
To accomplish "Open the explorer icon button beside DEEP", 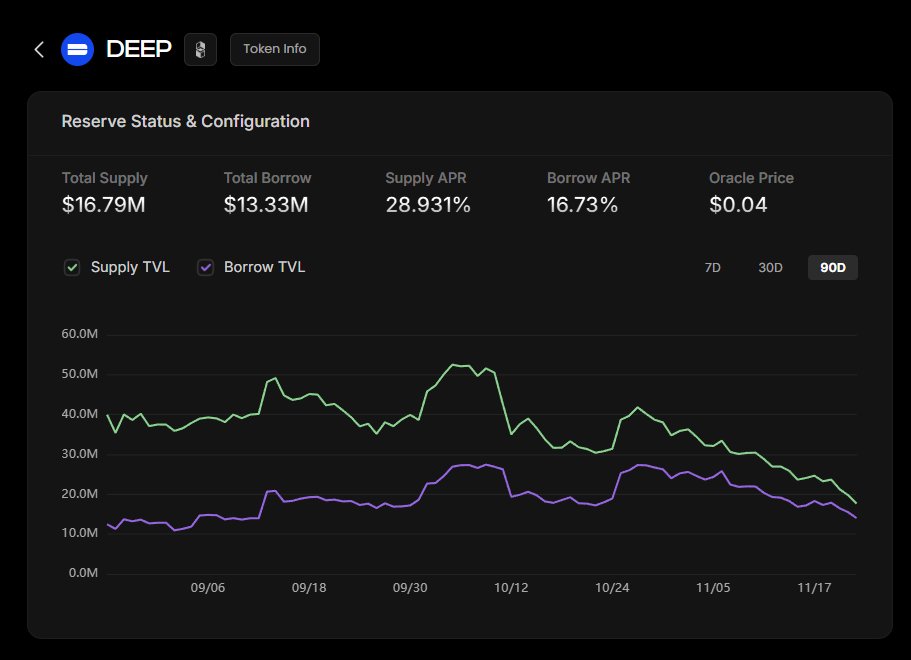I will point(200,49).
